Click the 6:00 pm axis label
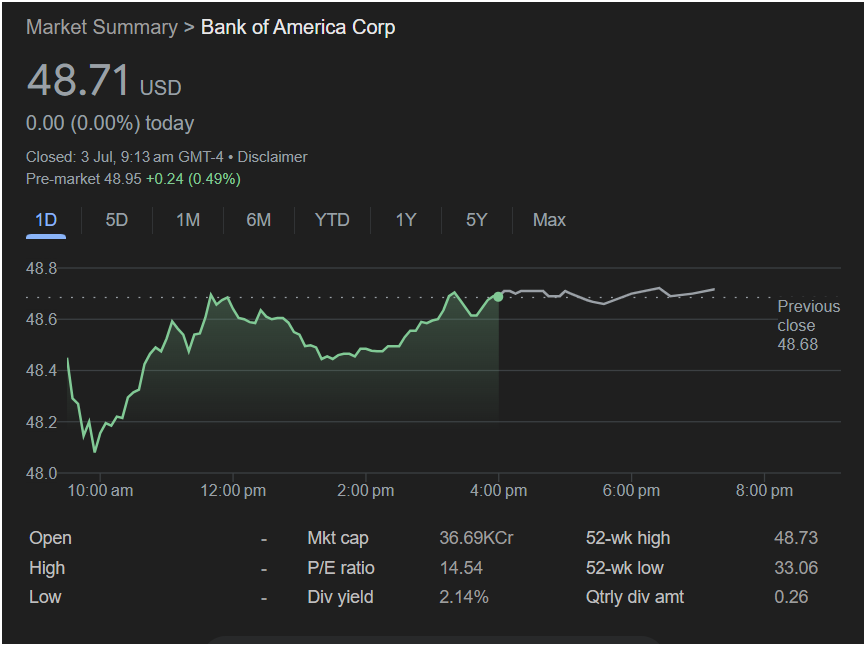Image resolution: width=866 pixels, height=646 pixels. [x=631, y=490]
